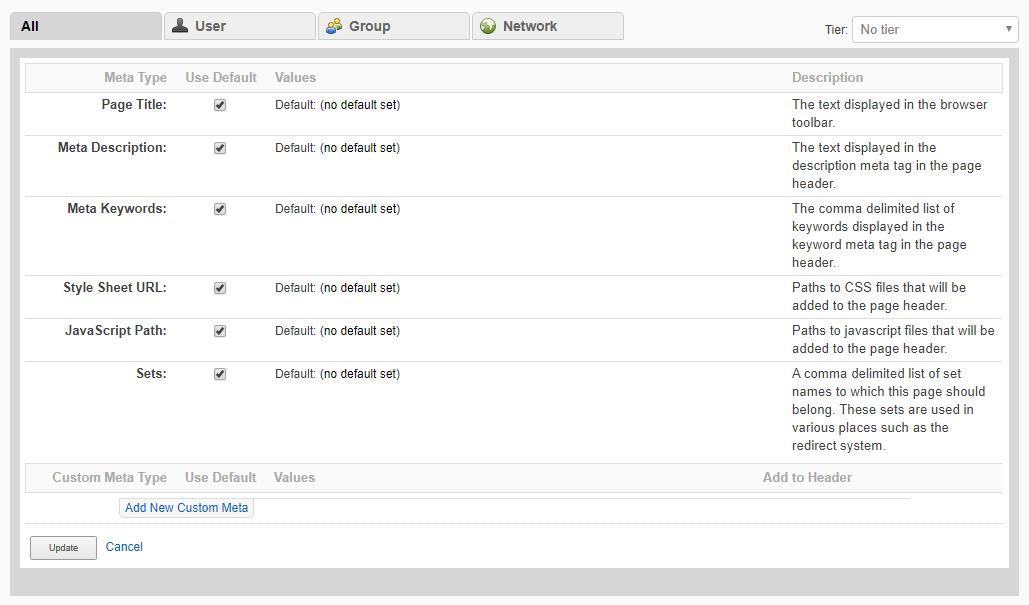Uncheck Use Default for Style Sheet URL
This screenshot has width=1029, height=605.
click(x=220, y=288)
